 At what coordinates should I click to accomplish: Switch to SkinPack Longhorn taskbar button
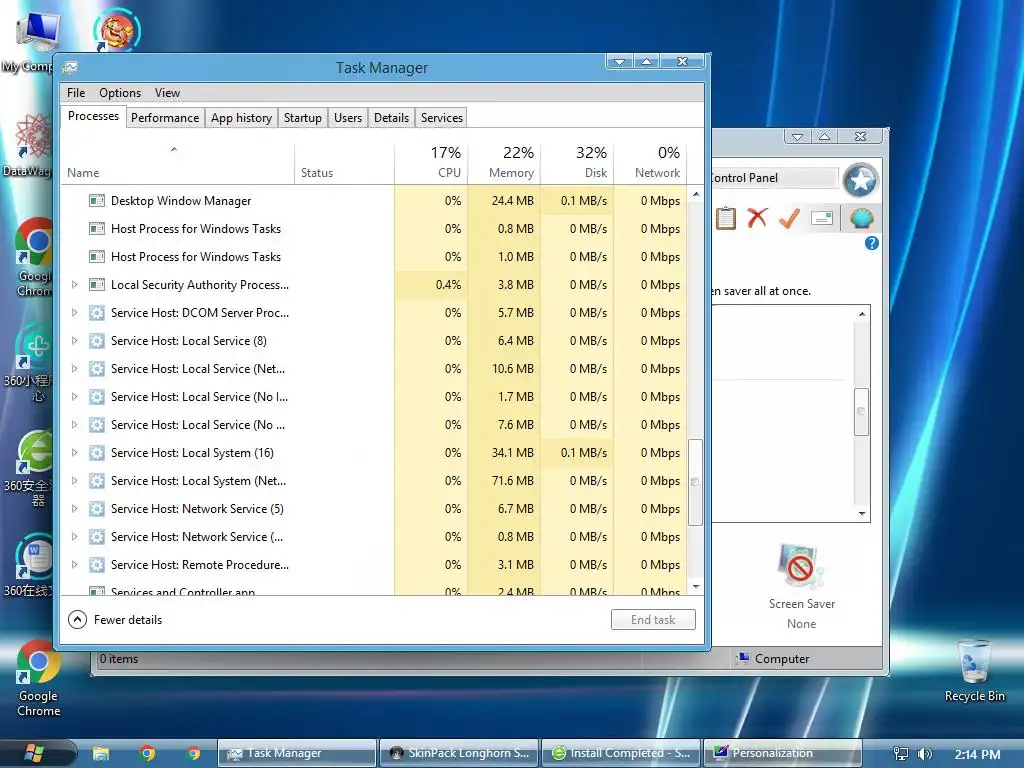(459, 753)
